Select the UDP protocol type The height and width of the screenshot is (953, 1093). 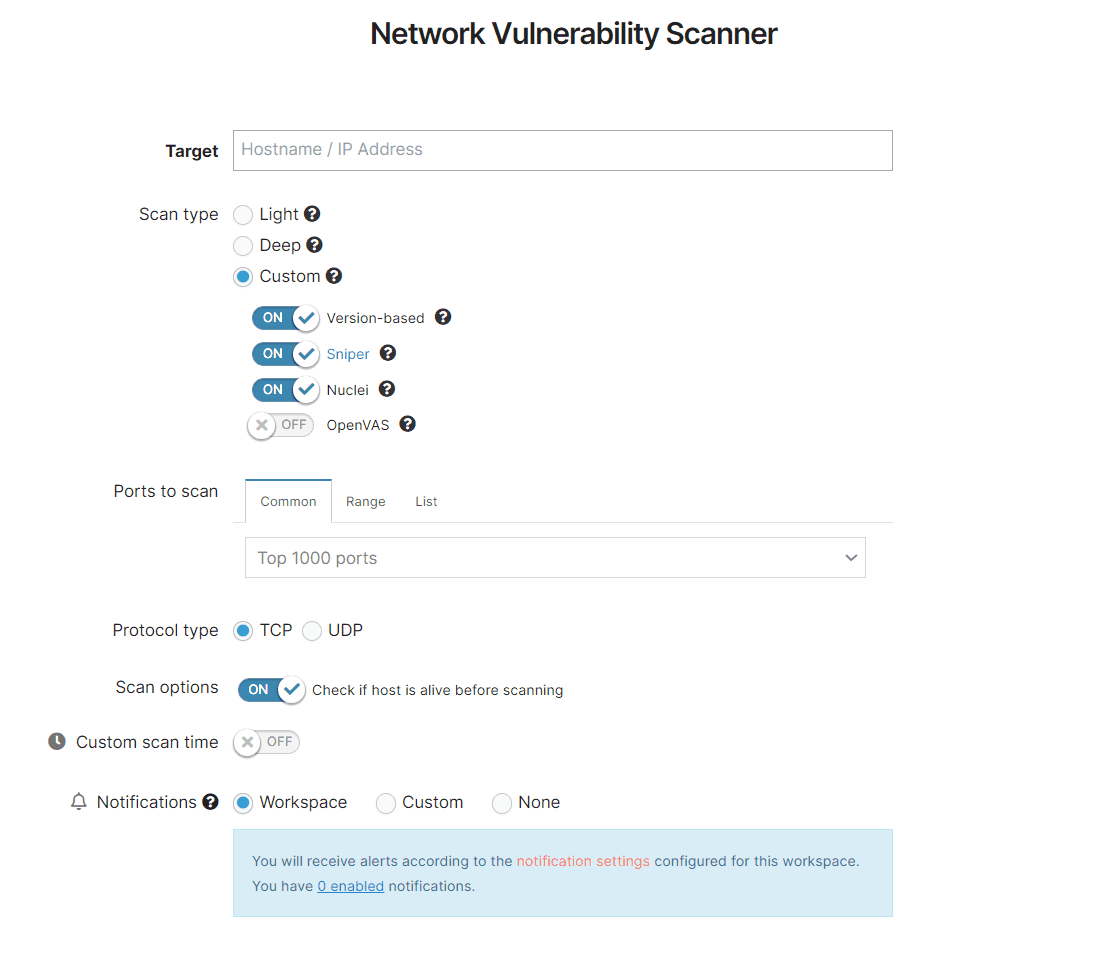pos(311,630)
